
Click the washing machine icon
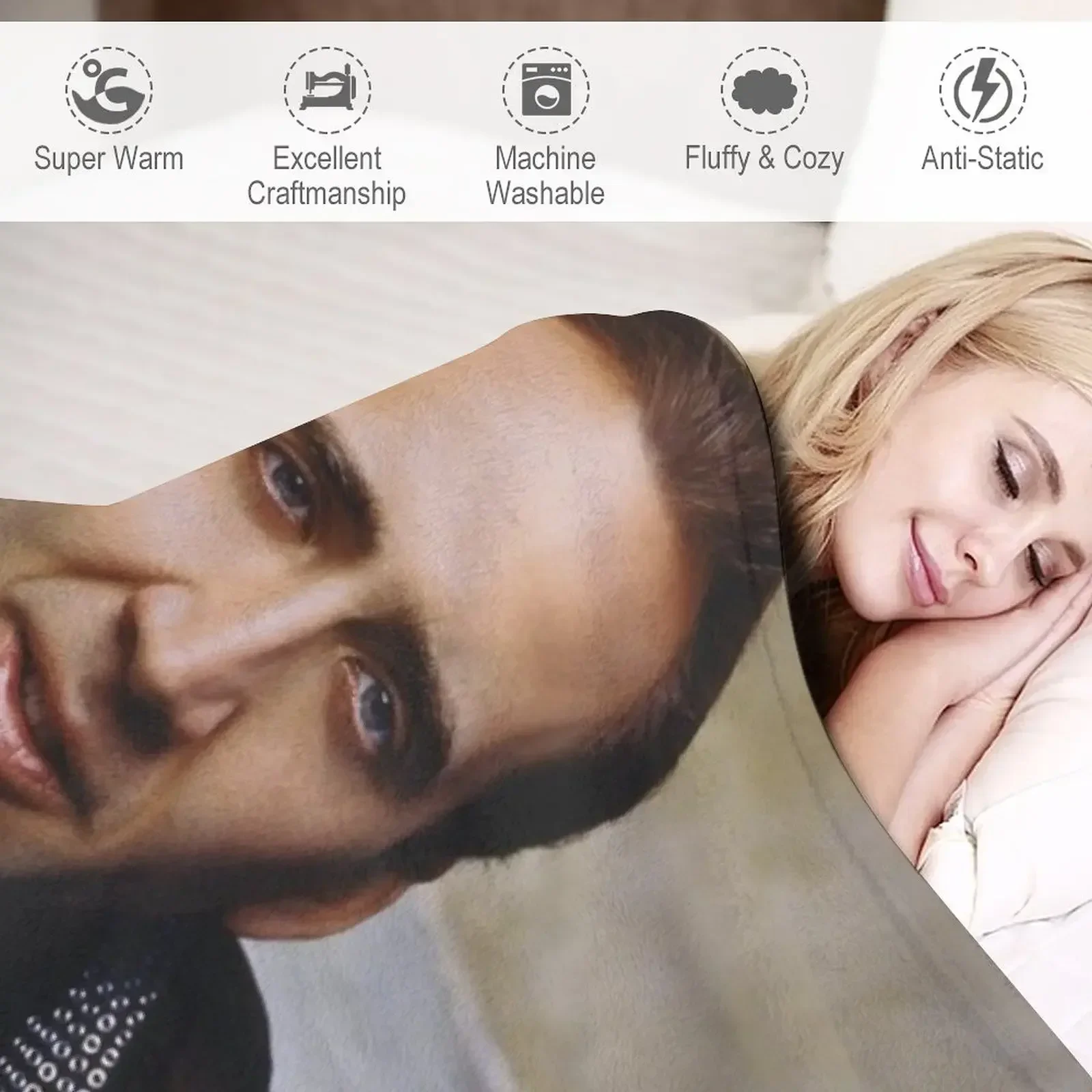tap(545, 89)
